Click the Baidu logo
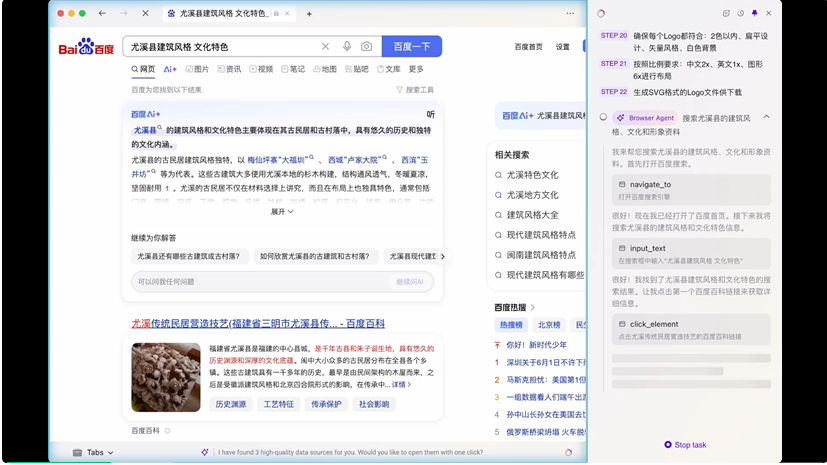 pos(86,46)
